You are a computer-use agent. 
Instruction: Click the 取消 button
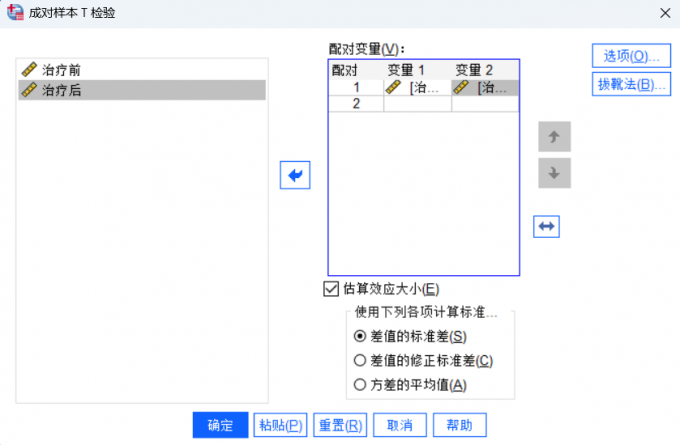400,425
